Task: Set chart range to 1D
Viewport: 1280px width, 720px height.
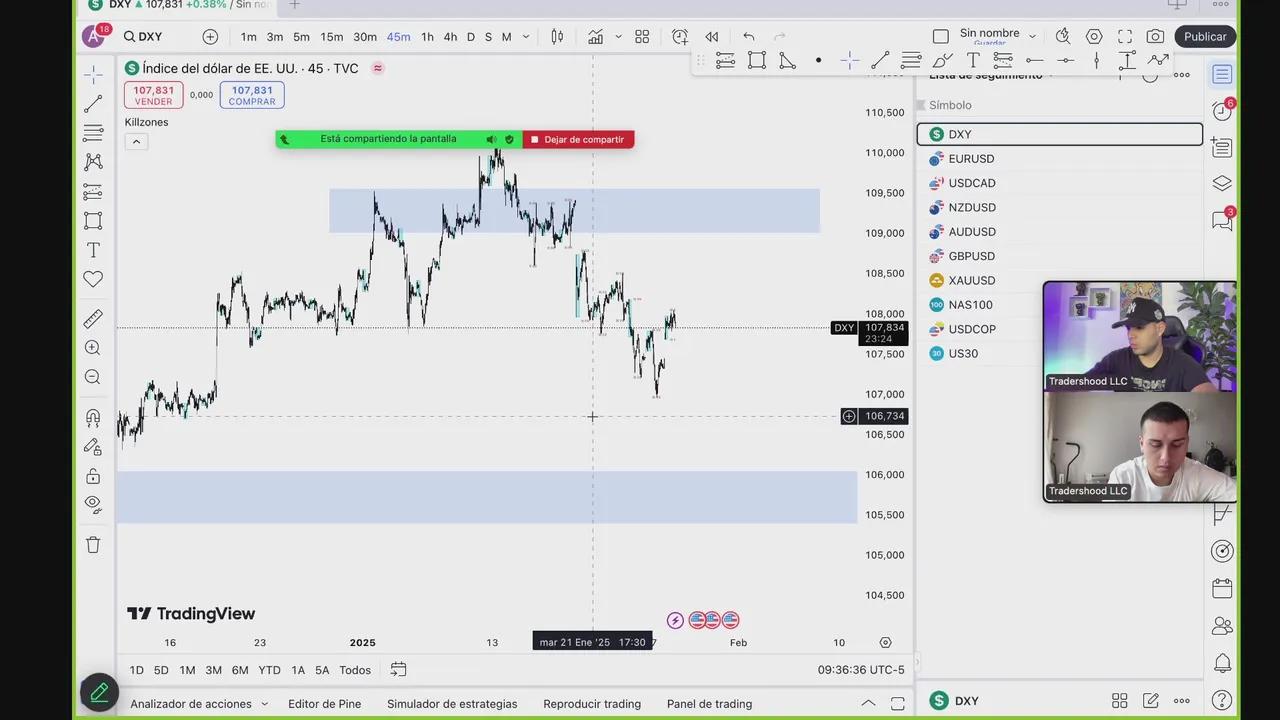Action: click(136, 670)
